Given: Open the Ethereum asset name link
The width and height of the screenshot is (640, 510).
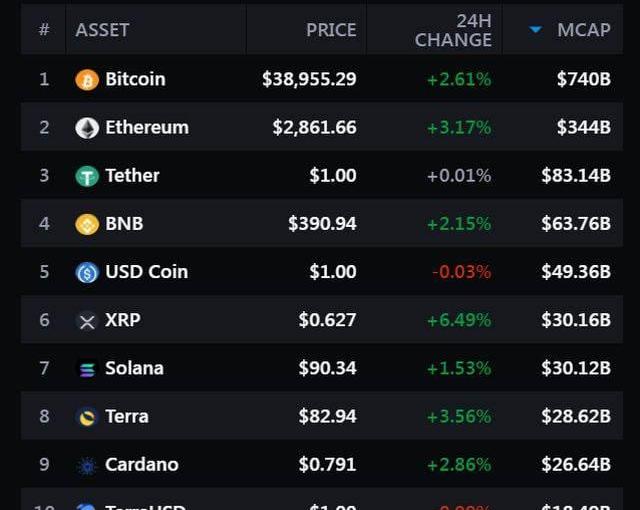Looking at the screenshot, I should coord(147,127).
